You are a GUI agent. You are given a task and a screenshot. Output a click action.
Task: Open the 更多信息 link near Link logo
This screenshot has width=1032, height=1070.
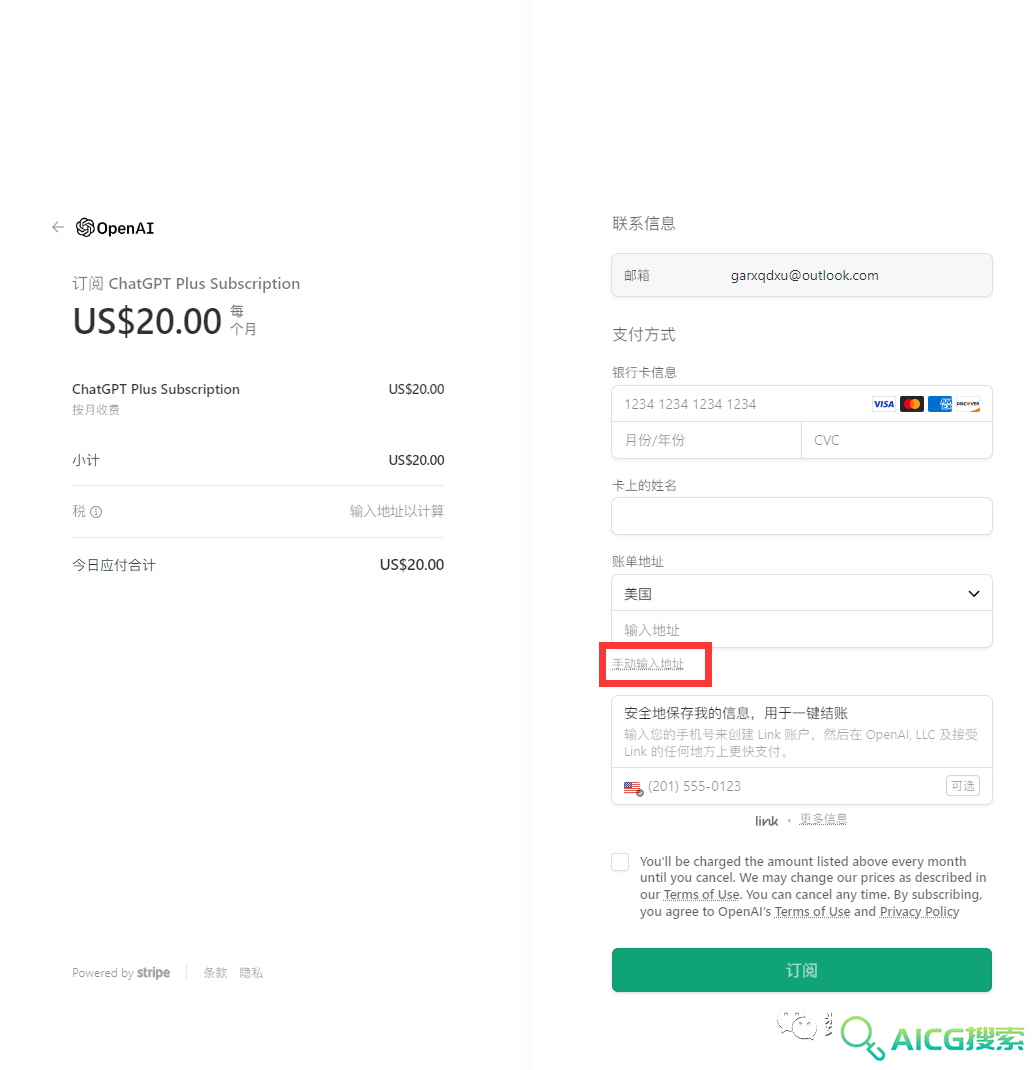823,819
